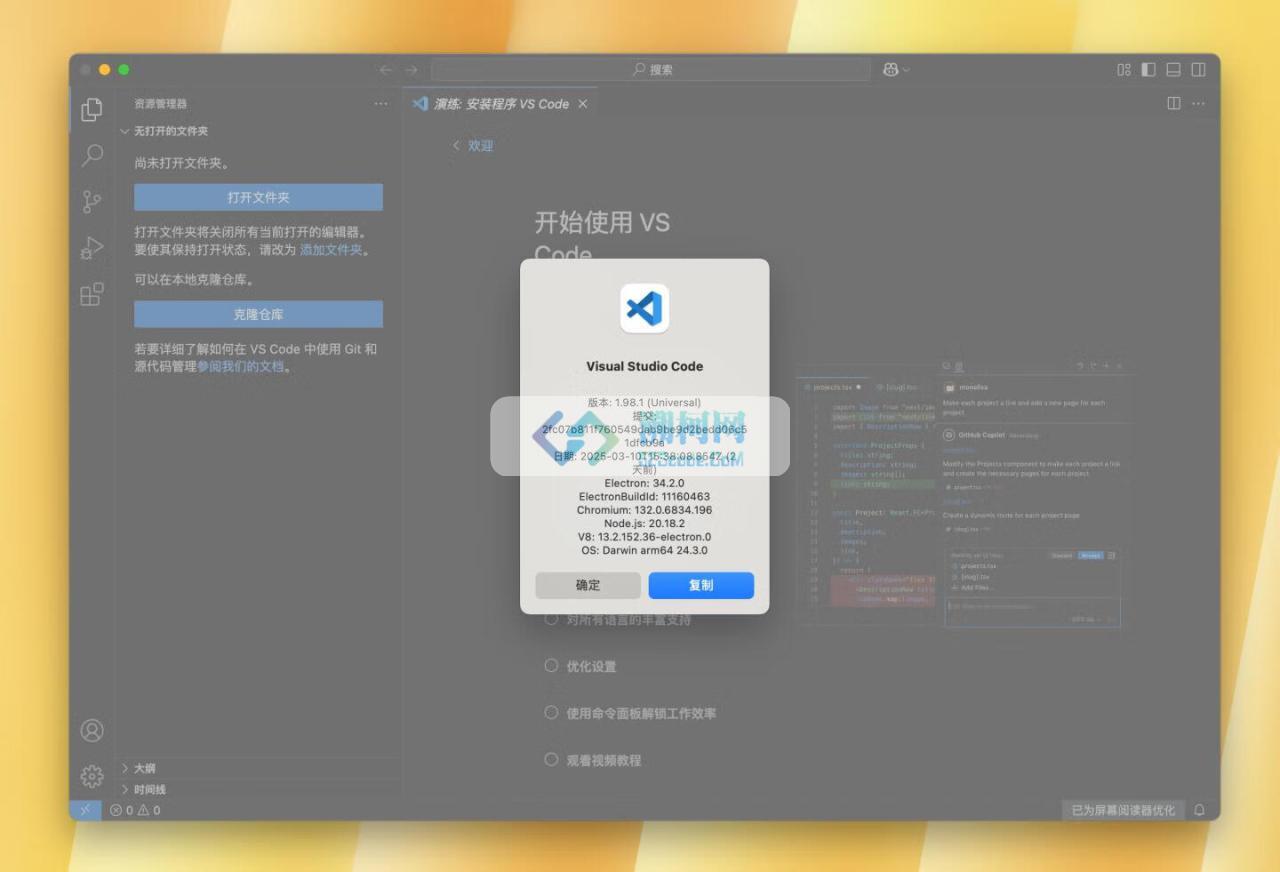Click errors and warnings count in status bar
The width and height of the screenshot is (1280, 872).
point(135,810)
